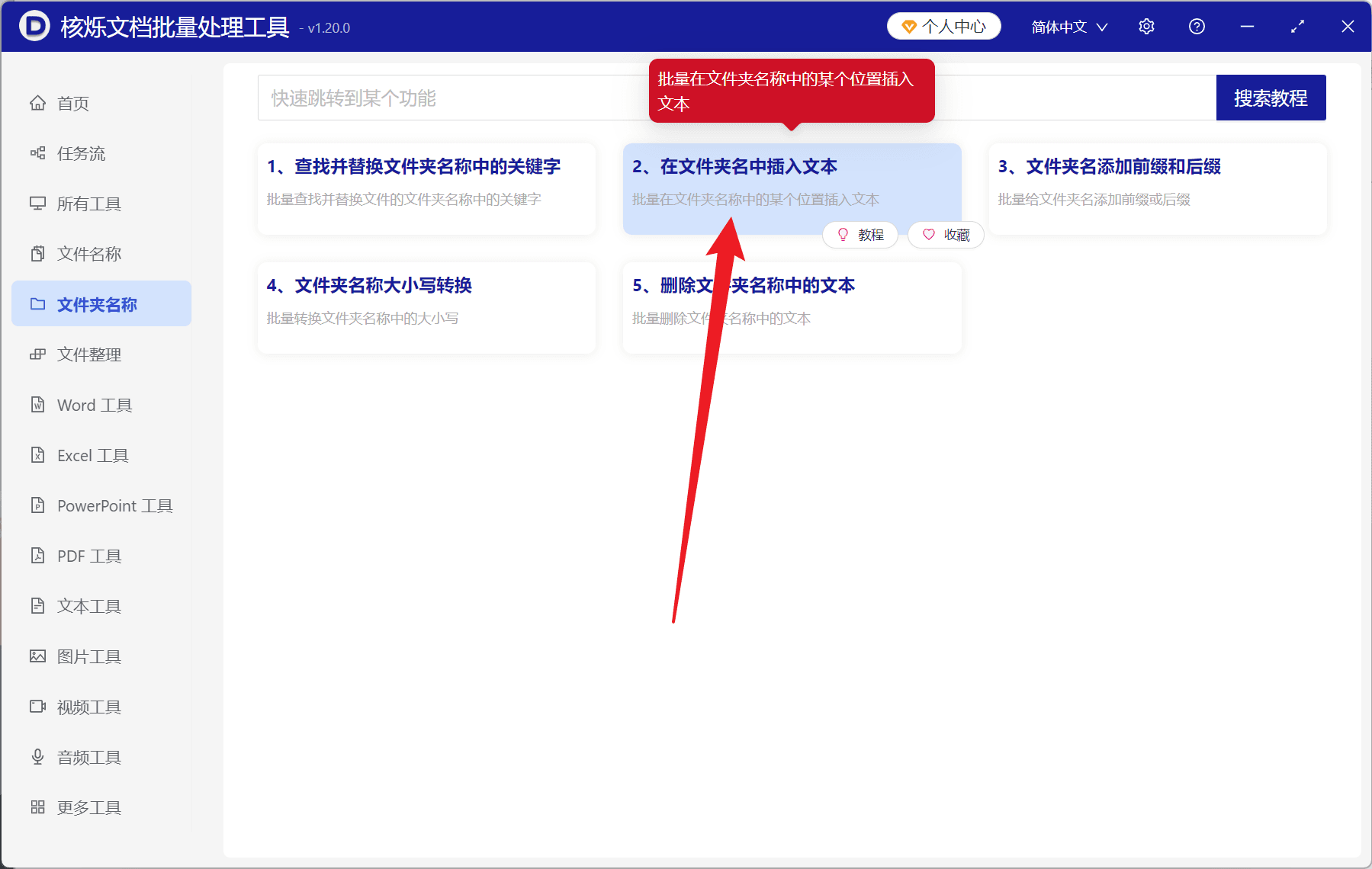Open the 教程 tutorial for inserting text
Viewport: 1372px width, 869px height.
[x=860, y=235]
